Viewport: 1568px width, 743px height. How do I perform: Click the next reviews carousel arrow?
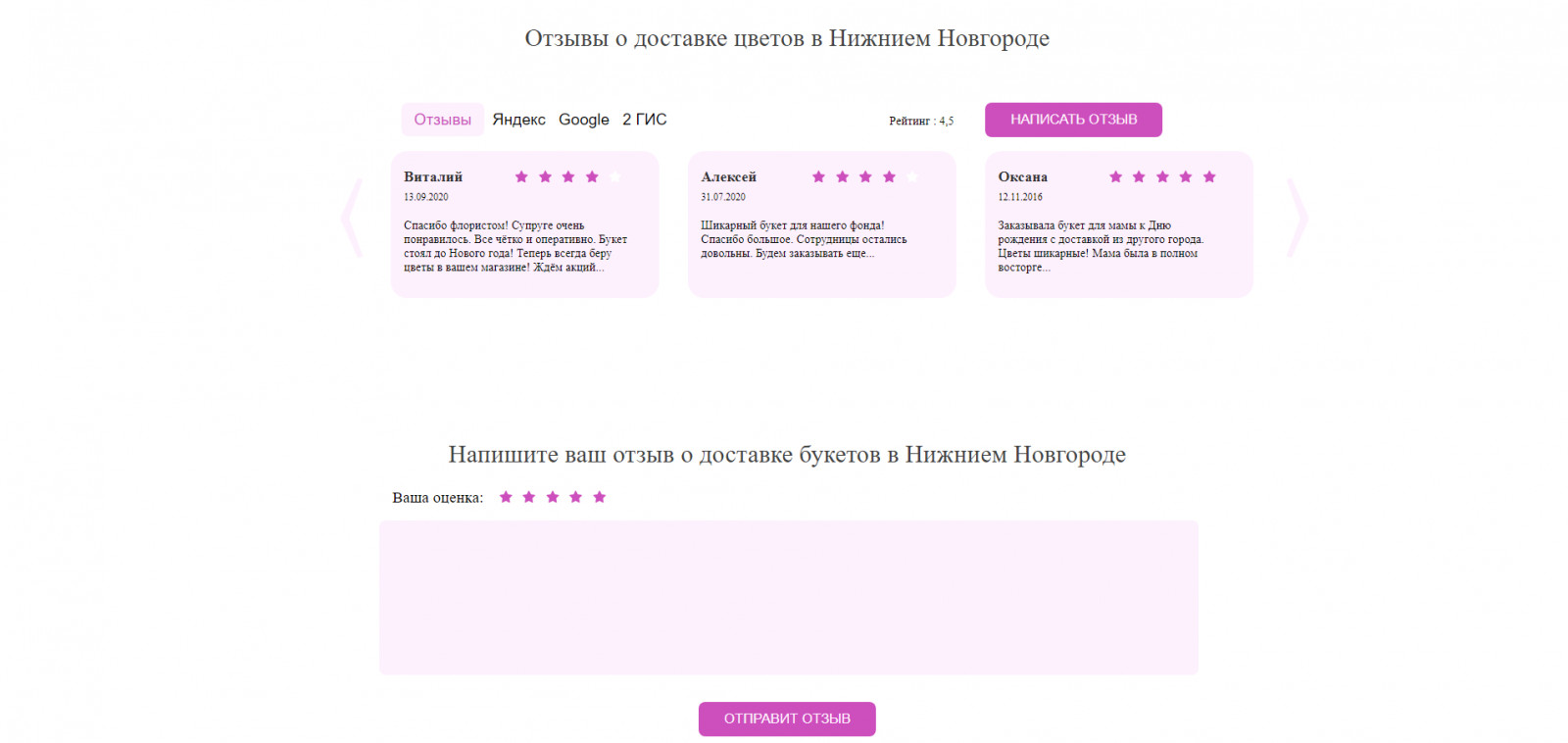point(1297,218)
